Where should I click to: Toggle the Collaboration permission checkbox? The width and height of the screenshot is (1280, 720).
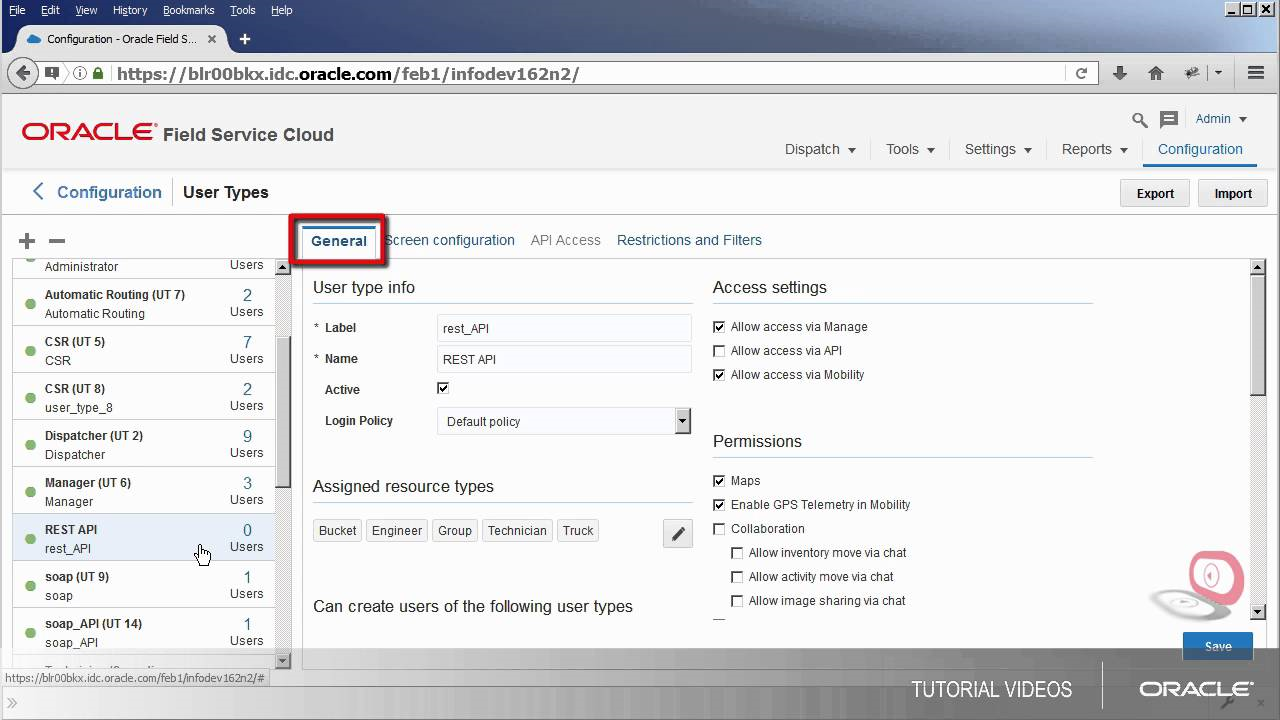pos(719,529)
